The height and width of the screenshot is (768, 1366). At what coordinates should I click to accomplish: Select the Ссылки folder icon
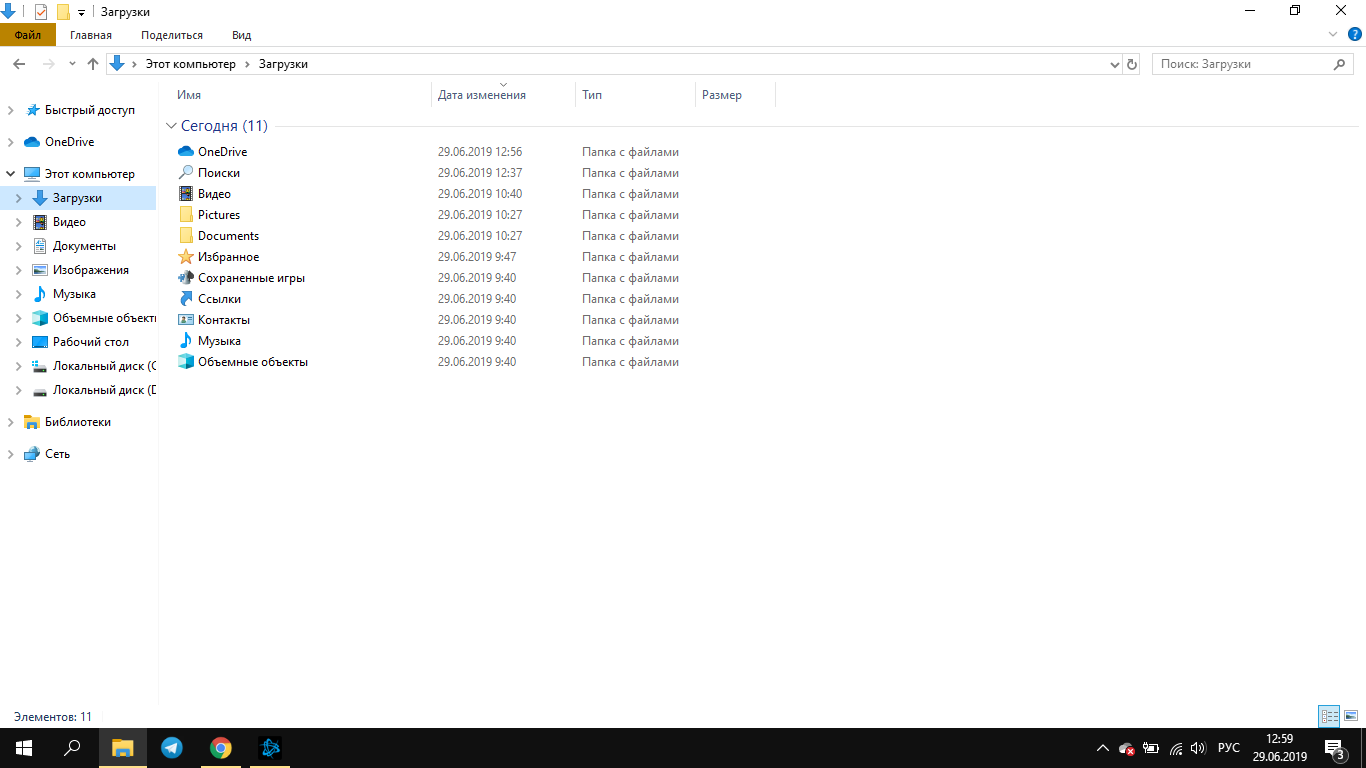click(186, 298)
